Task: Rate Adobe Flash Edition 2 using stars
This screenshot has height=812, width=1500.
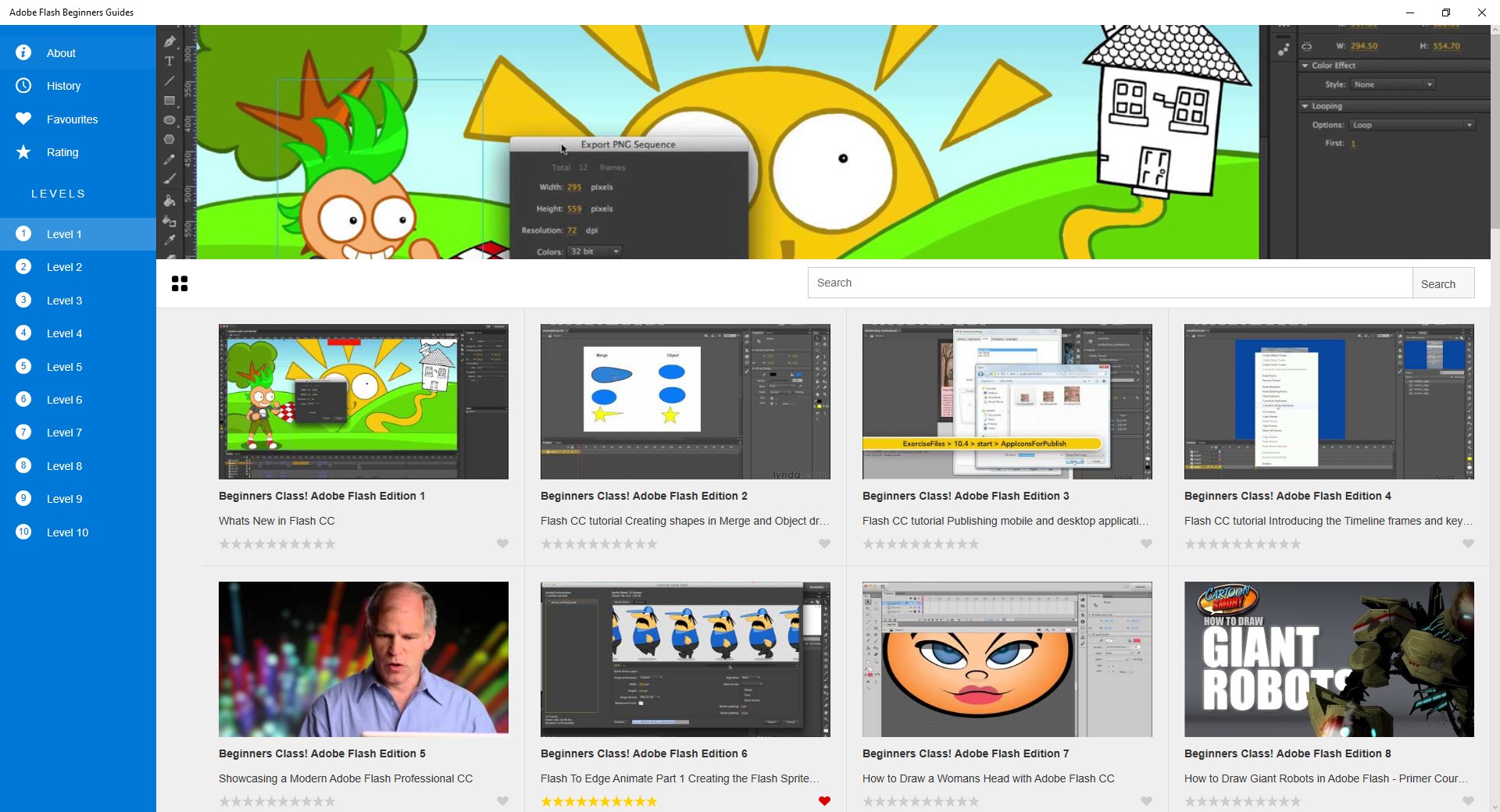Action: [599, 543]
